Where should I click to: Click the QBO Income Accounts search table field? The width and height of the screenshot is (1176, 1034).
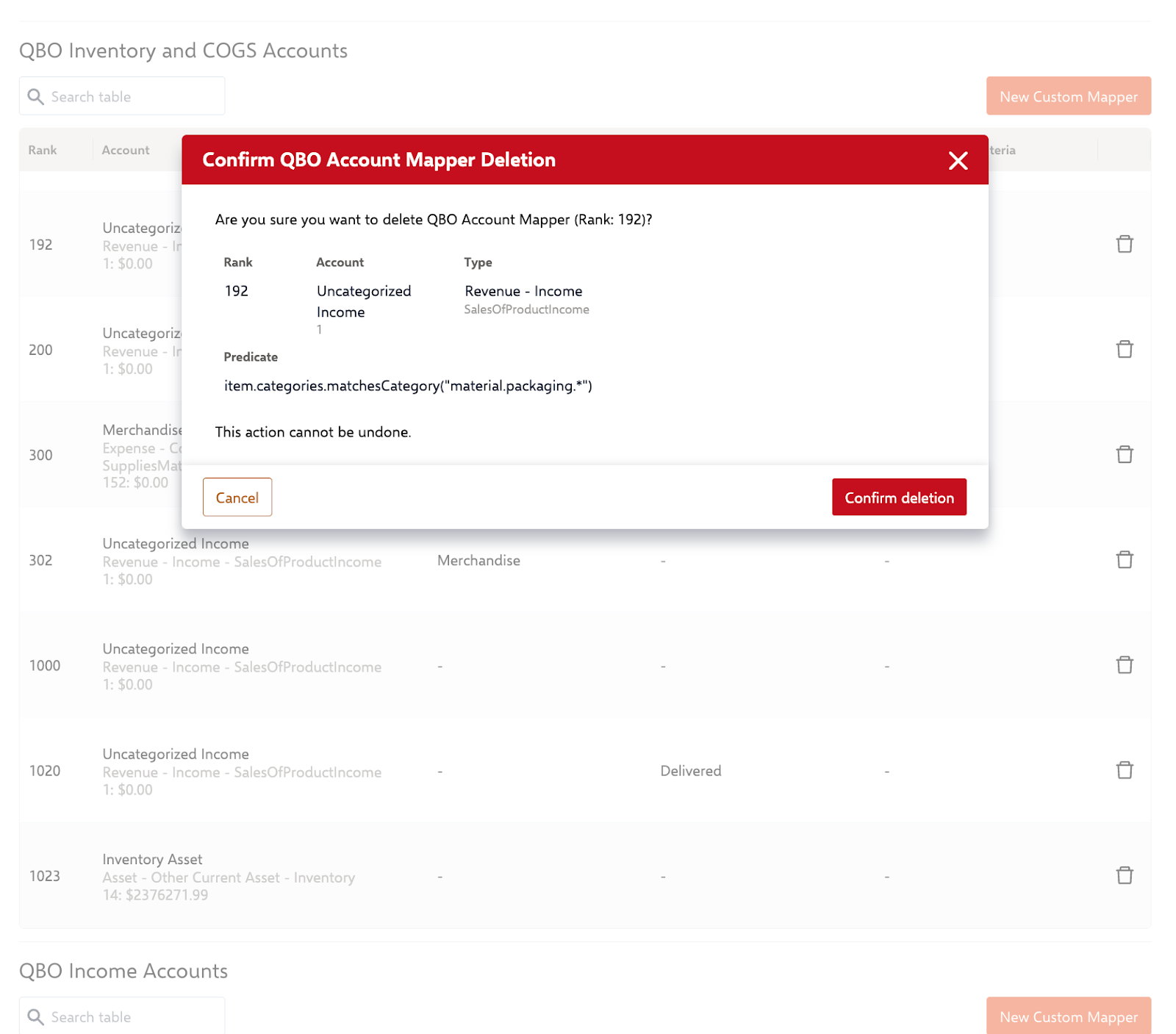(132, 1016)
